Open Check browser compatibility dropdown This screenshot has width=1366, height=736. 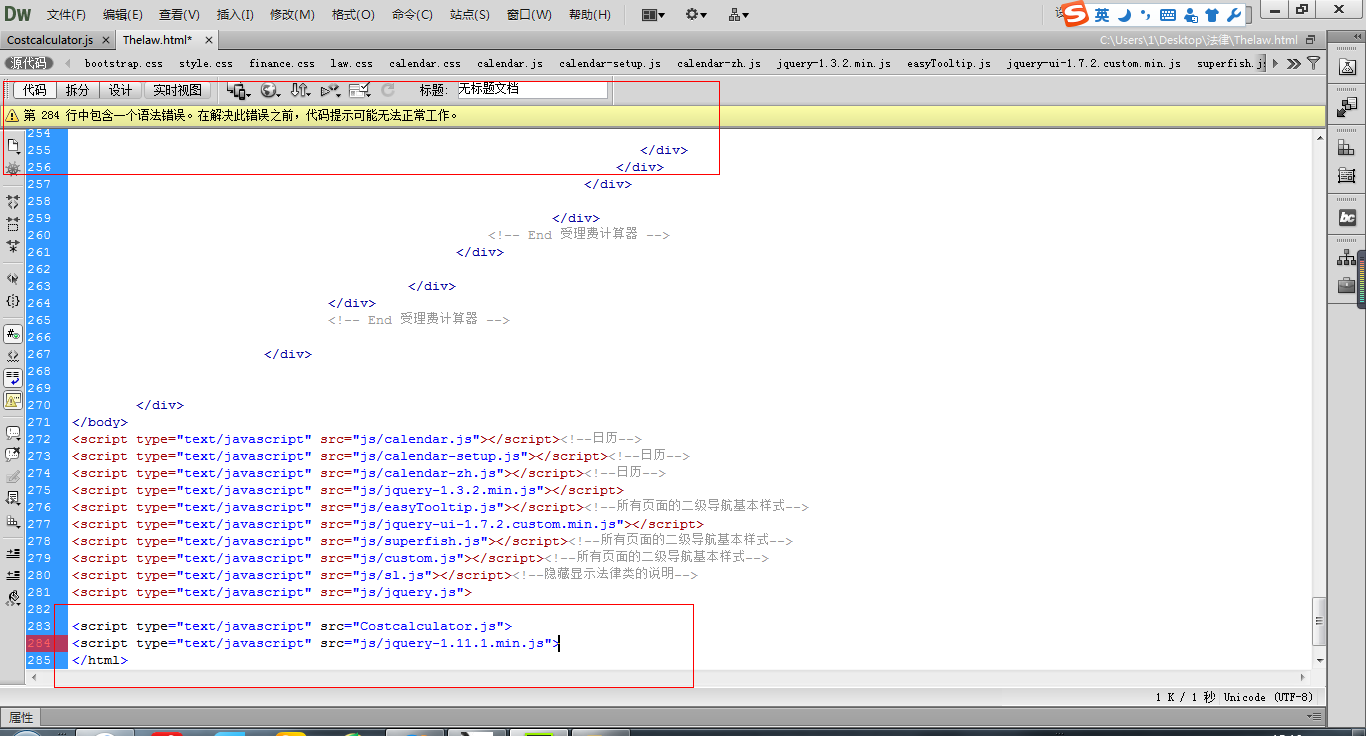pyautogui.click(x=361, y=90)
